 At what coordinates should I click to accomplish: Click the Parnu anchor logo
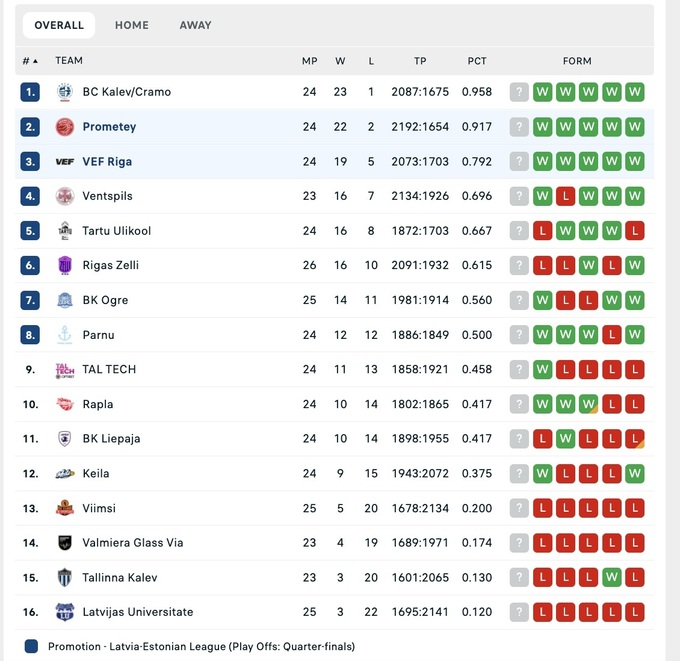coord(65,335)
